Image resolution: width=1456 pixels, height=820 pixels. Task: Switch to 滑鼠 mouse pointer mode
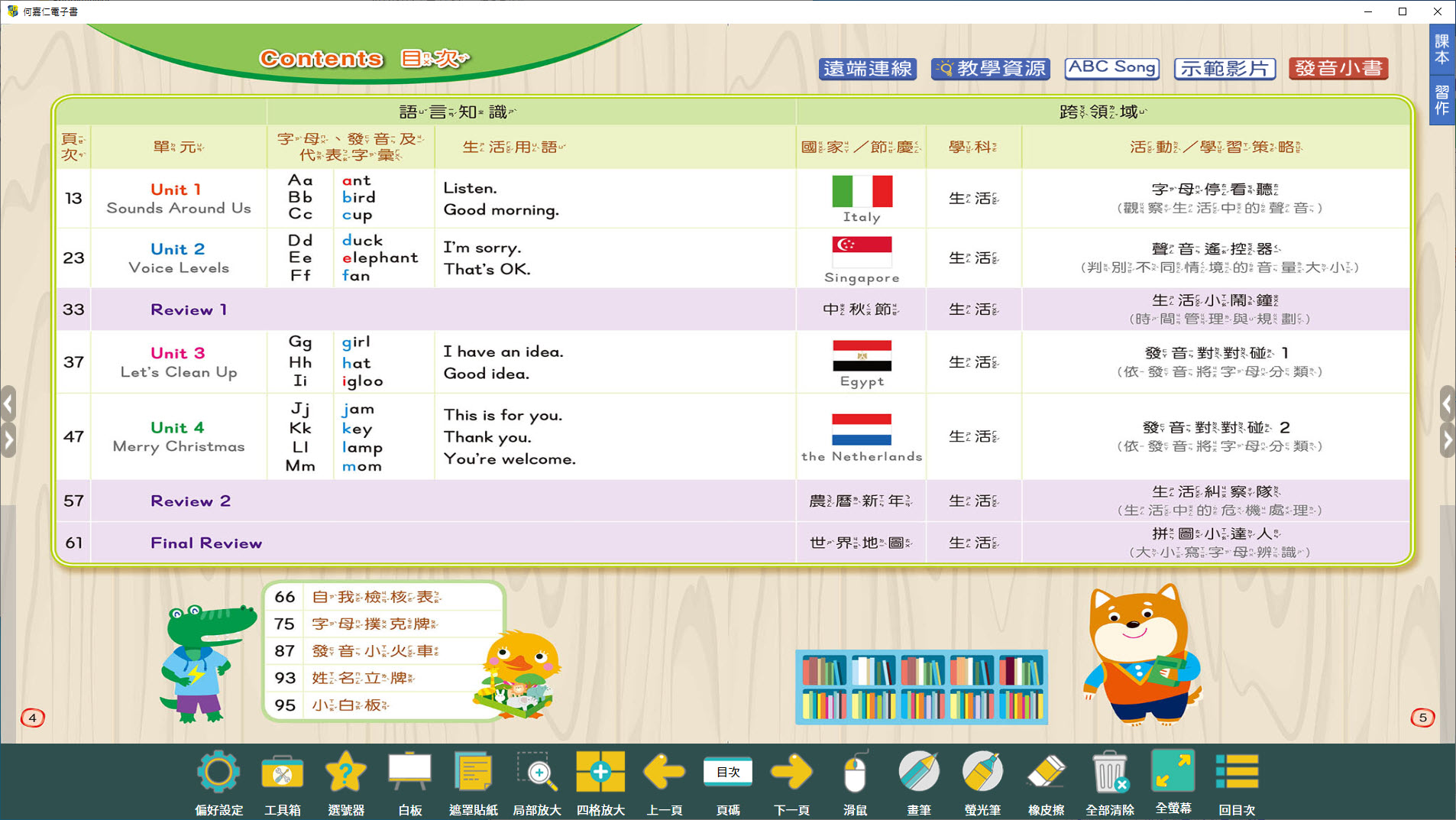pos(855,773)
